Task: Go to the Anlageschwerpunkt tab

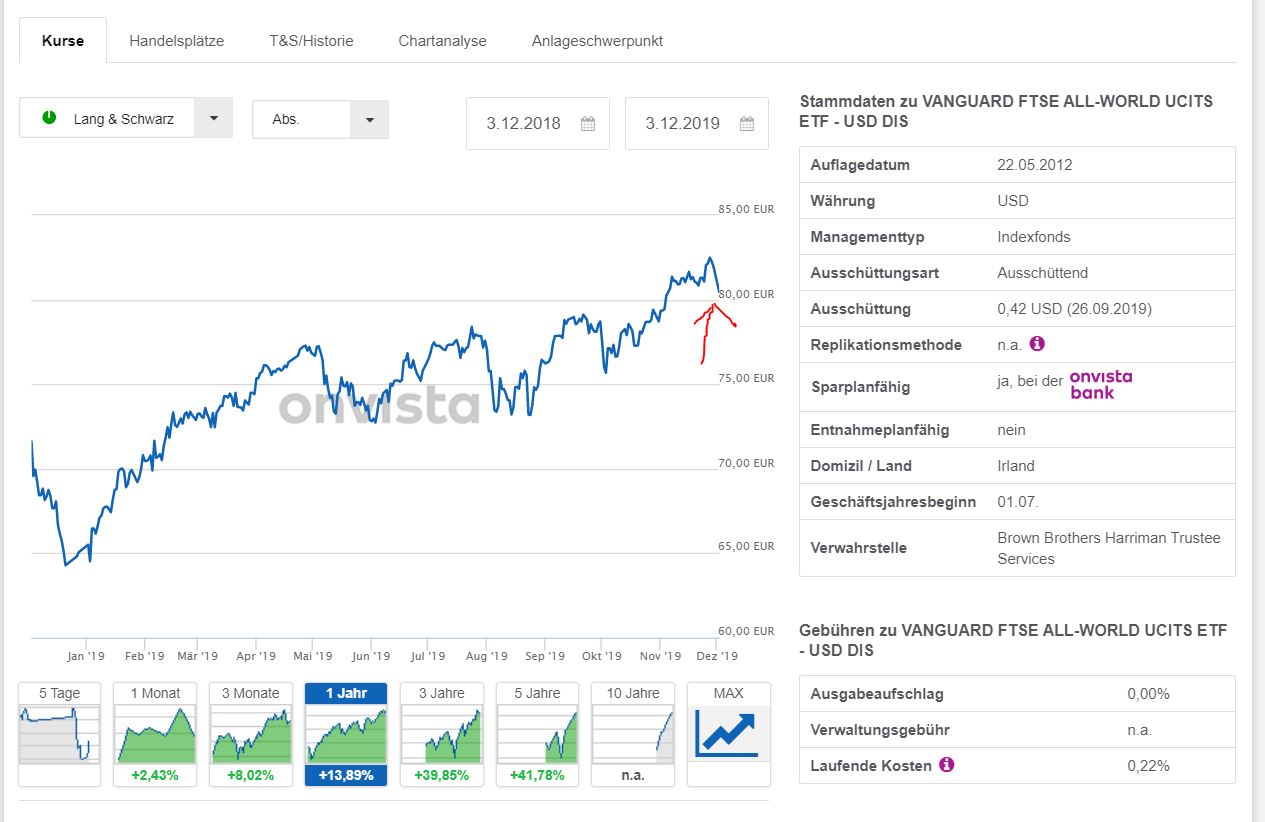Action: [597, 41]
